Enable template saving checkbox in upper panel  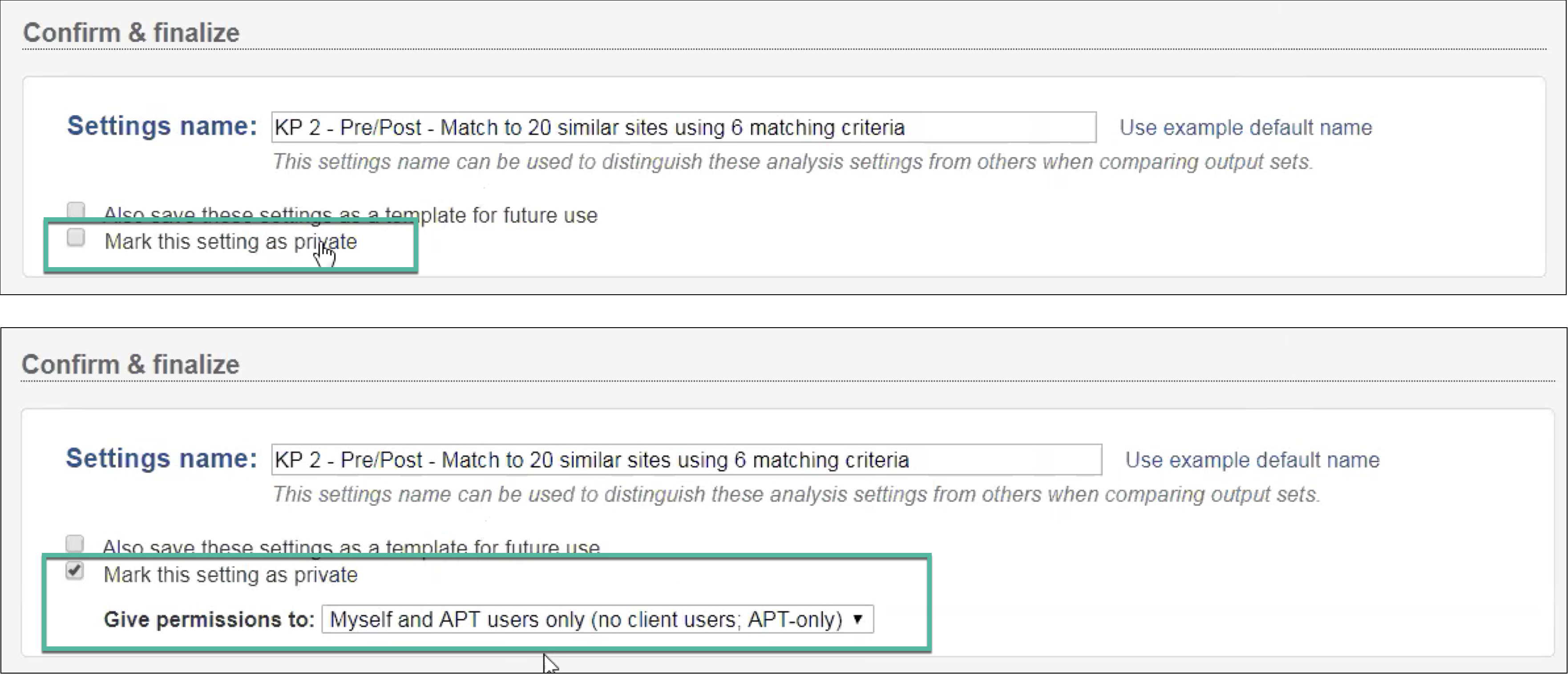[x=76, y=211]
